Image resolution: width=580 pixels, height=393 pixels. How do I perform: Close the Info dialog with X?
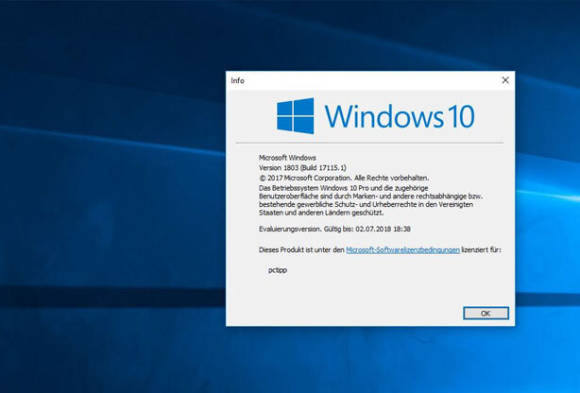tap(505, 80)
